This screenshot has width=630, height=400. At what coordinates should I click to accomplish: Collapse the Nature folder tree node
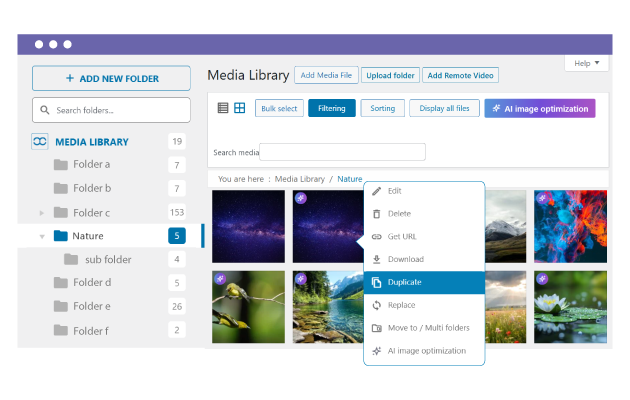point(42,236)
